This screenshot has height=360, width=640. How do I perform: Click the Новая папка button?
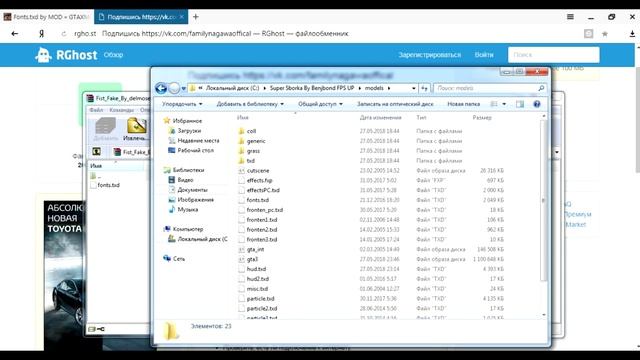coord(463,104)
